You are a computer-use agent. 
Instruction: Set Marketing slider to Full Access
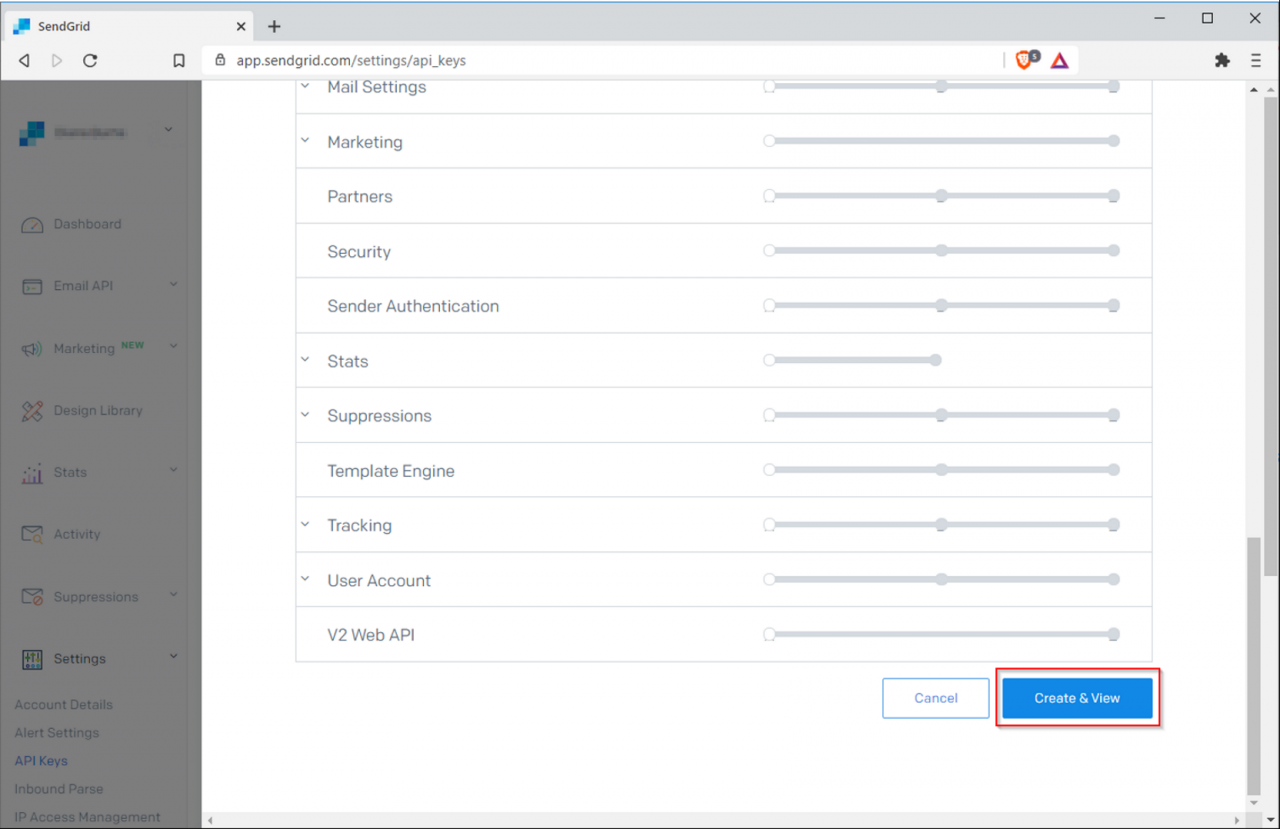pos(1114,141)
